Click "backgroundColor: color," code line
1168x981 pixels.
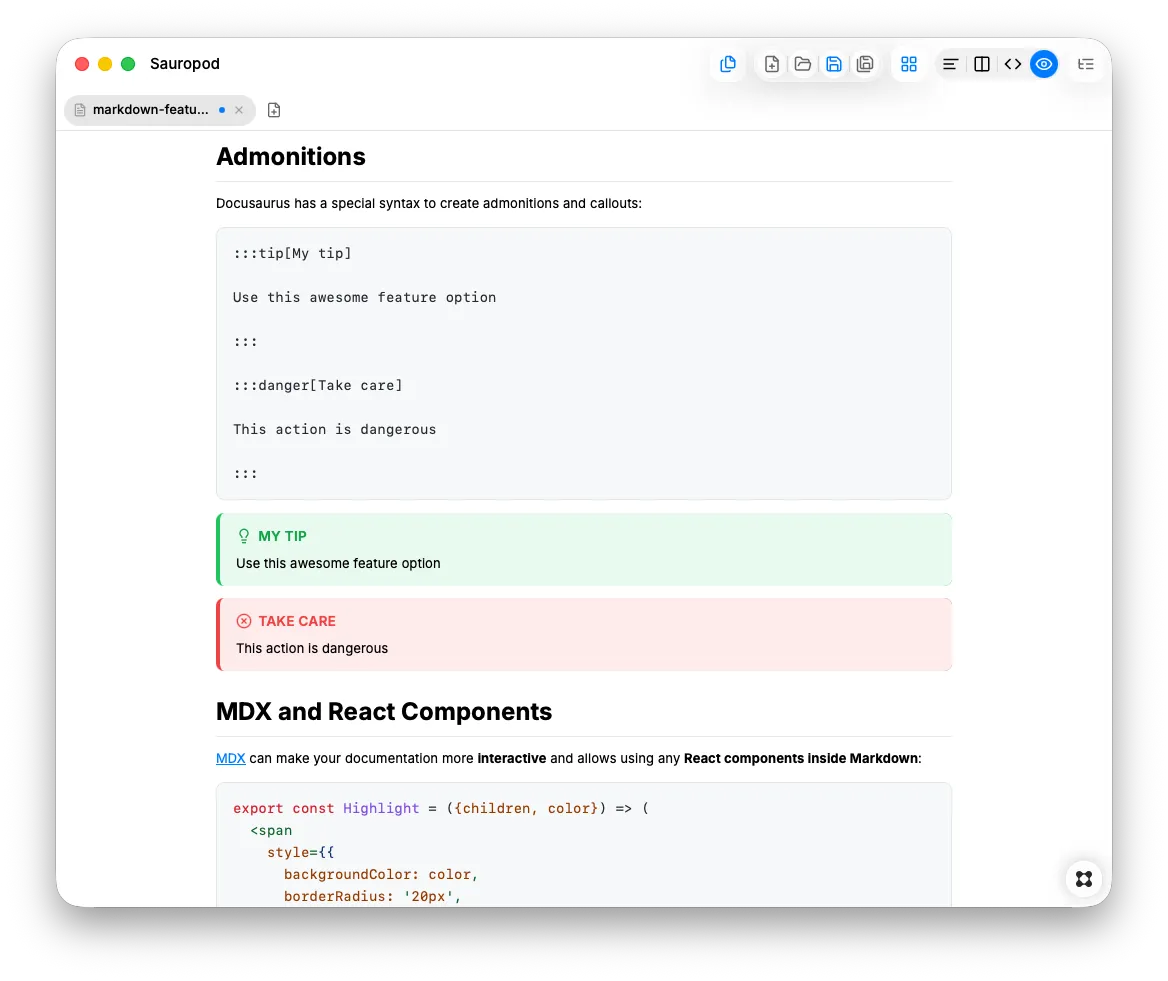(381, 874)
